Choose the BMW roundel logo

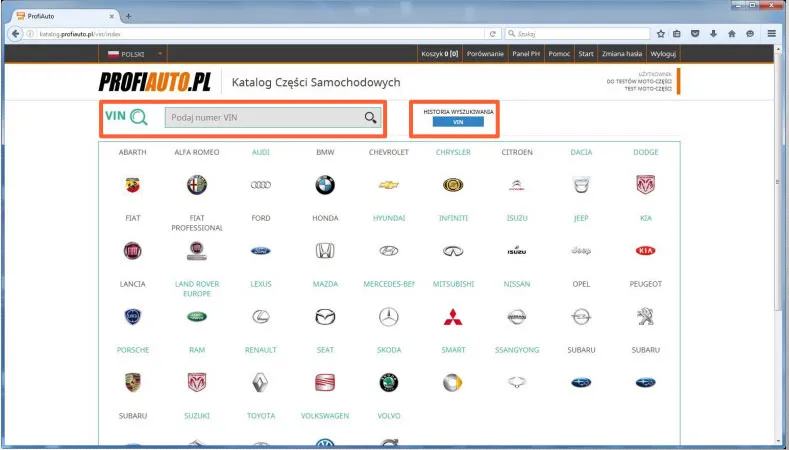tap(325, 185)
